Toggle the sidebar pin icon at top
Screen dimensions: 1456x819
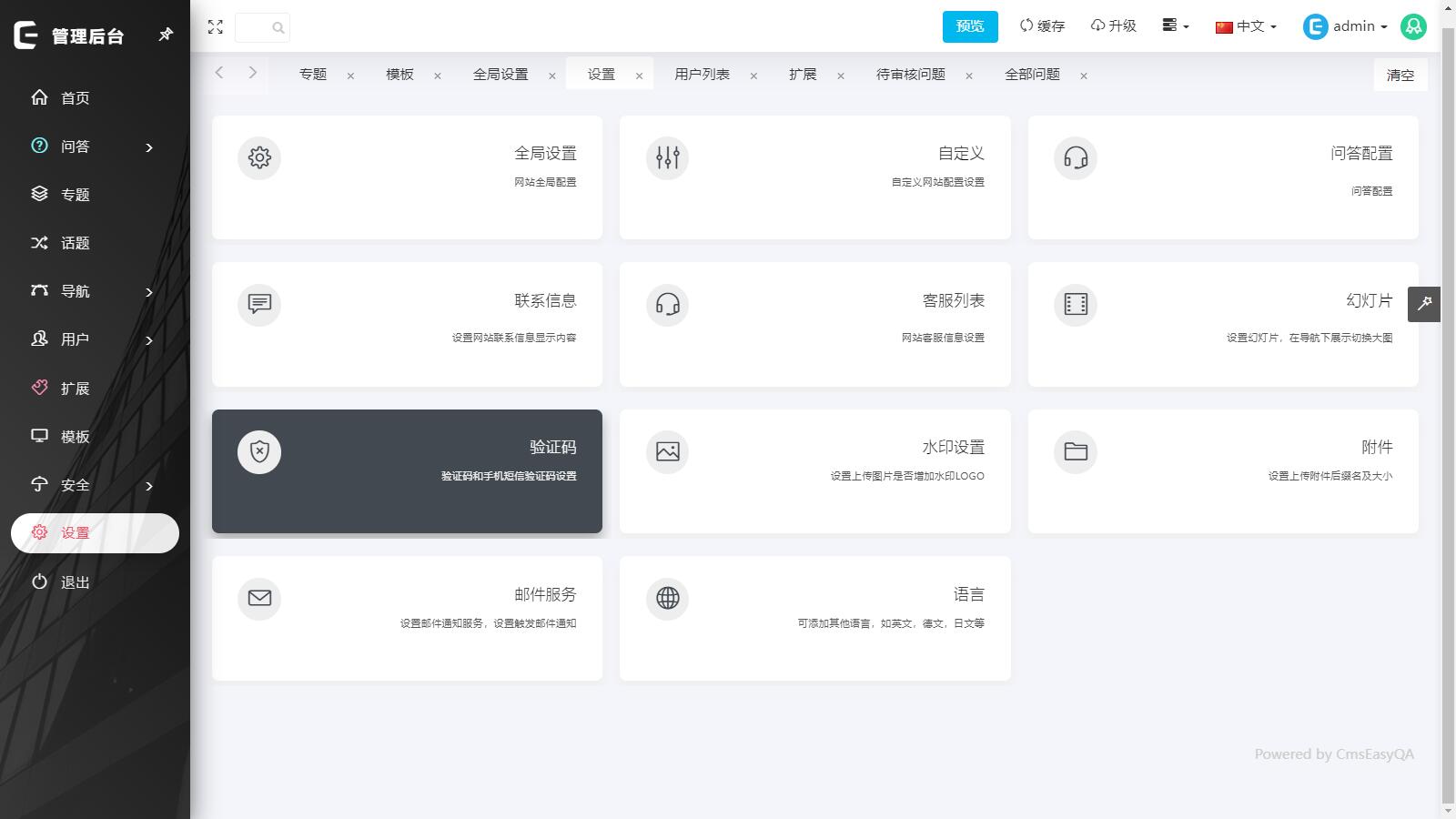point(166,34)
